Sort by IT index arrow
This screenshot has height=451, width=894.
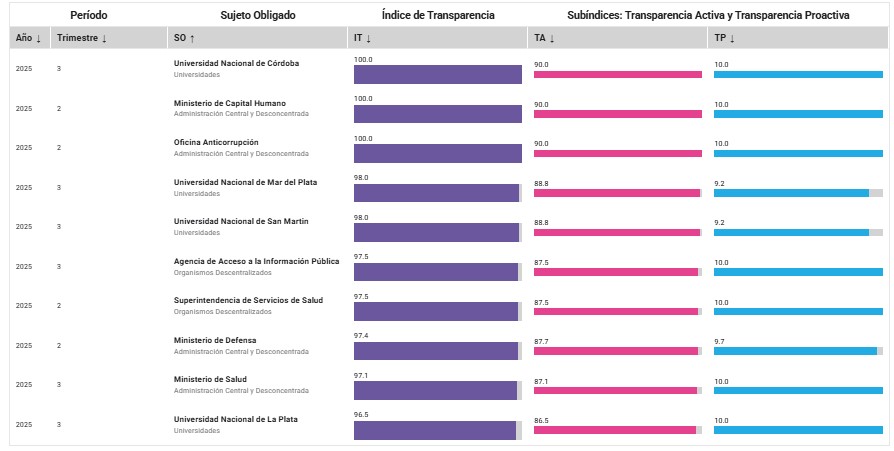[x=369, y=38]
